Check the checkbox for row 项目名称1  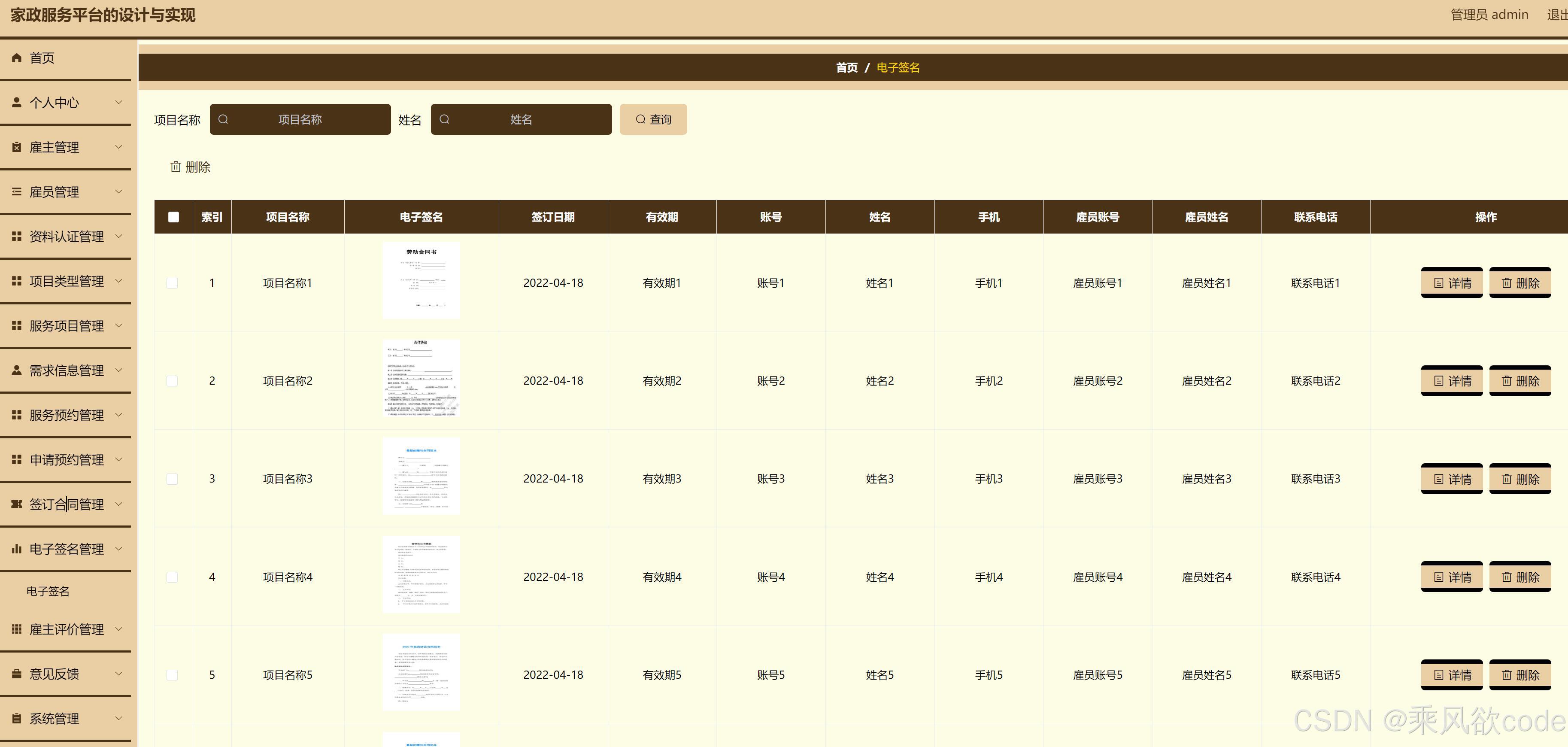coord(172,283)
